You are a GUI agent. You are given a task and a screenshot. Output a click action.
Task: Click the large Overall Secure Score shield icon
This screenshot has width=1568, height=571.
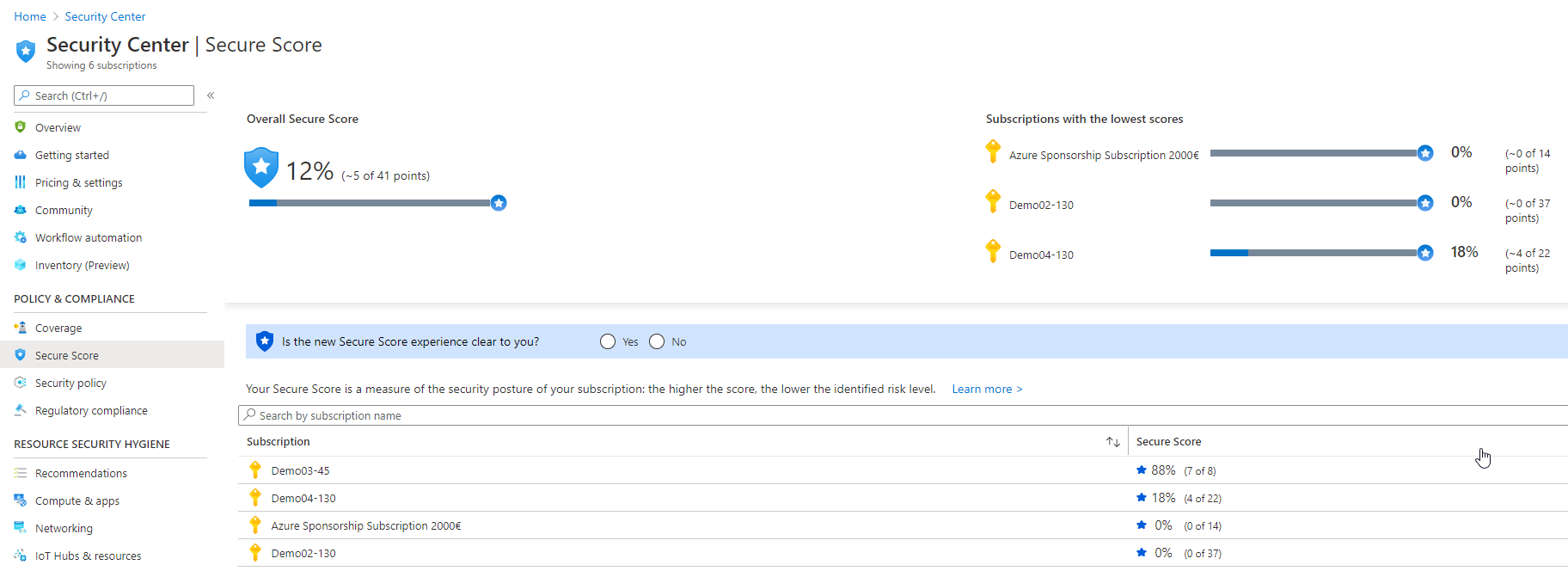261,168
